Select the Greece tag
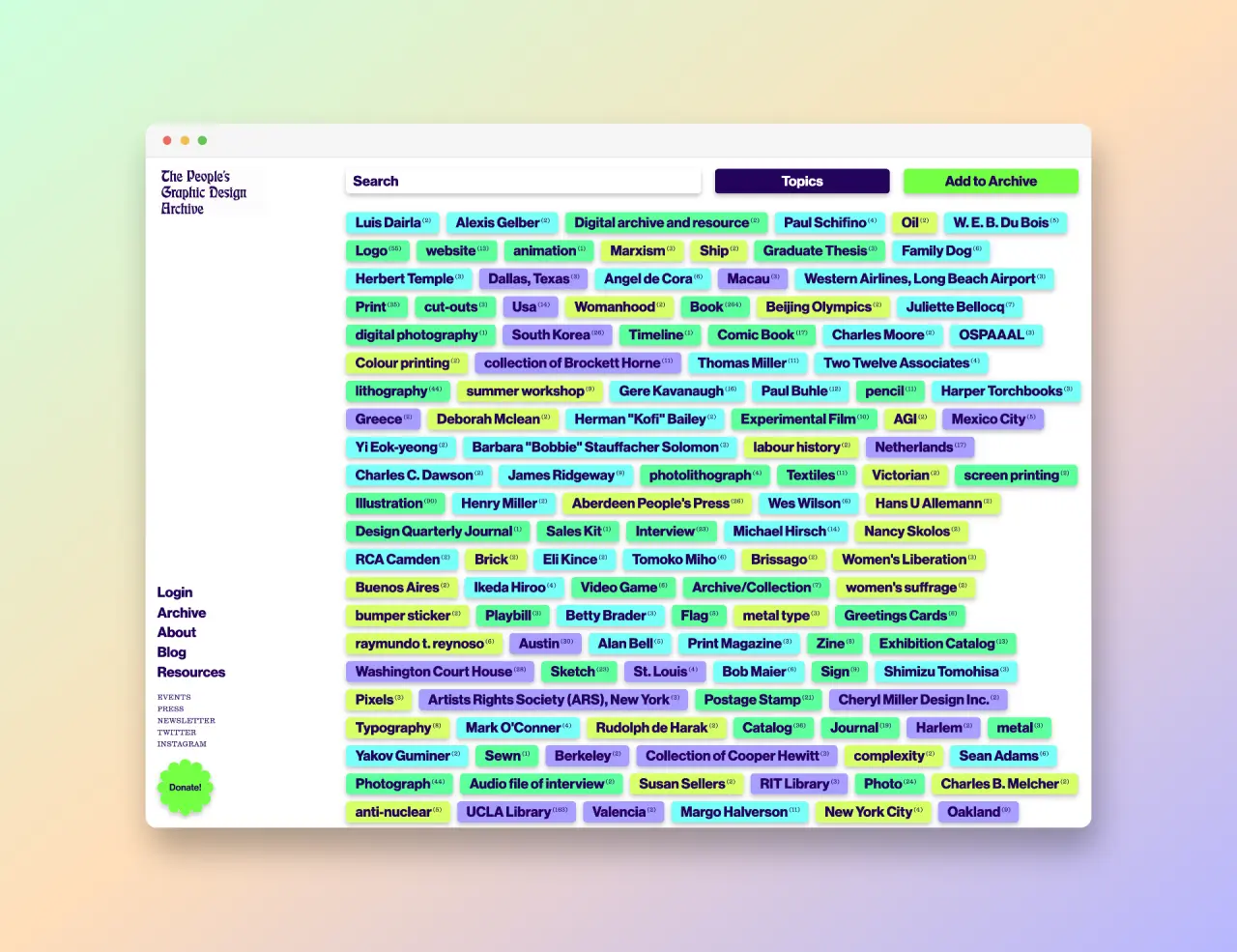 pyautogui.click(x=383, y=418)
